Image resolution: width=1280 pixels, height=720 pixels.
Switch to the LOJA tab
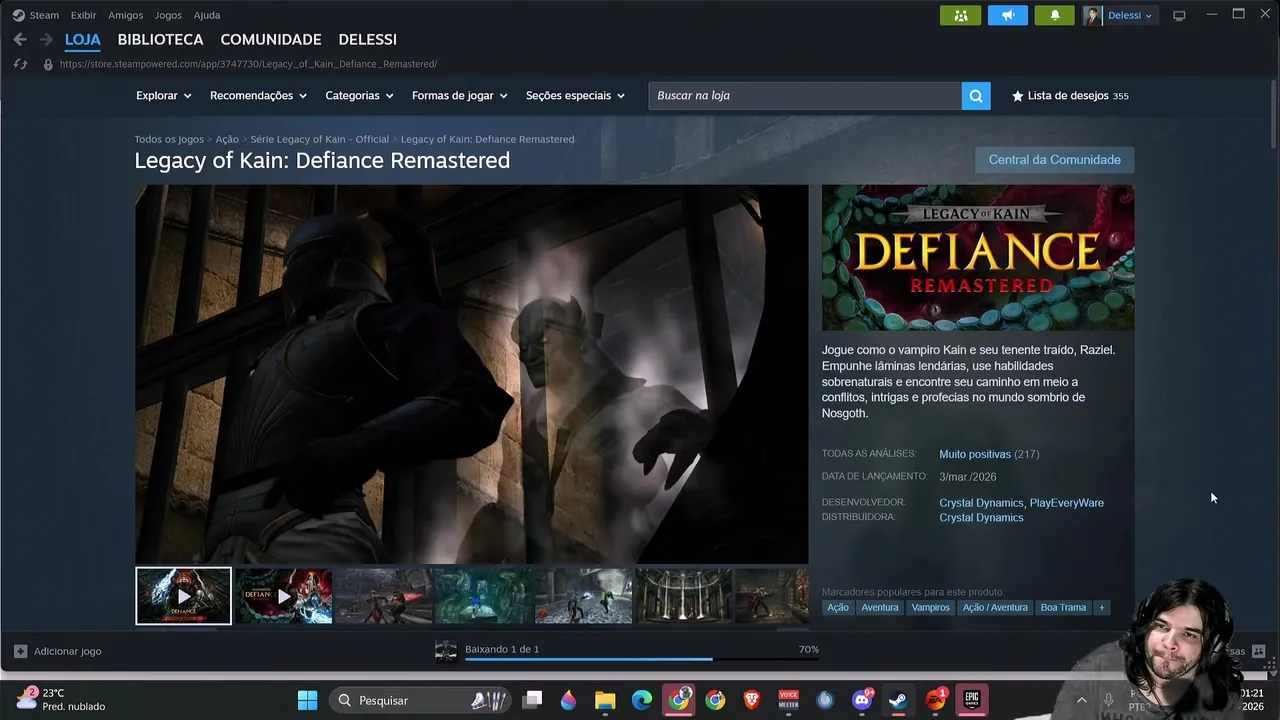(x=83, y=40)
